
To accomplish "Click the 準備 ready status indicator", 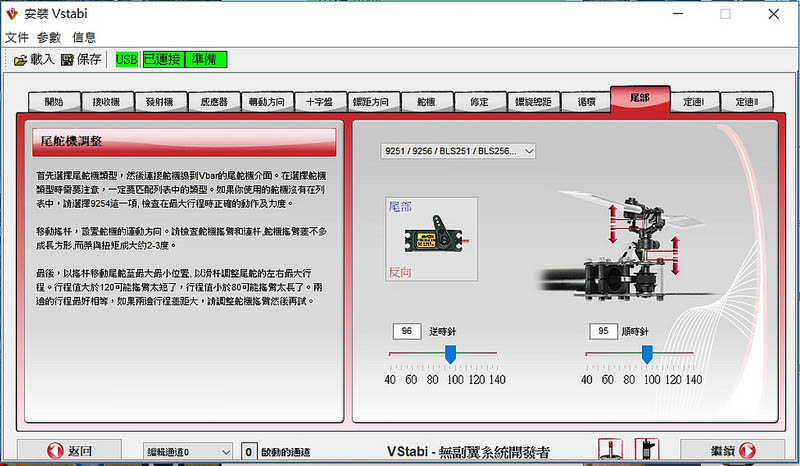I will 206,60.
